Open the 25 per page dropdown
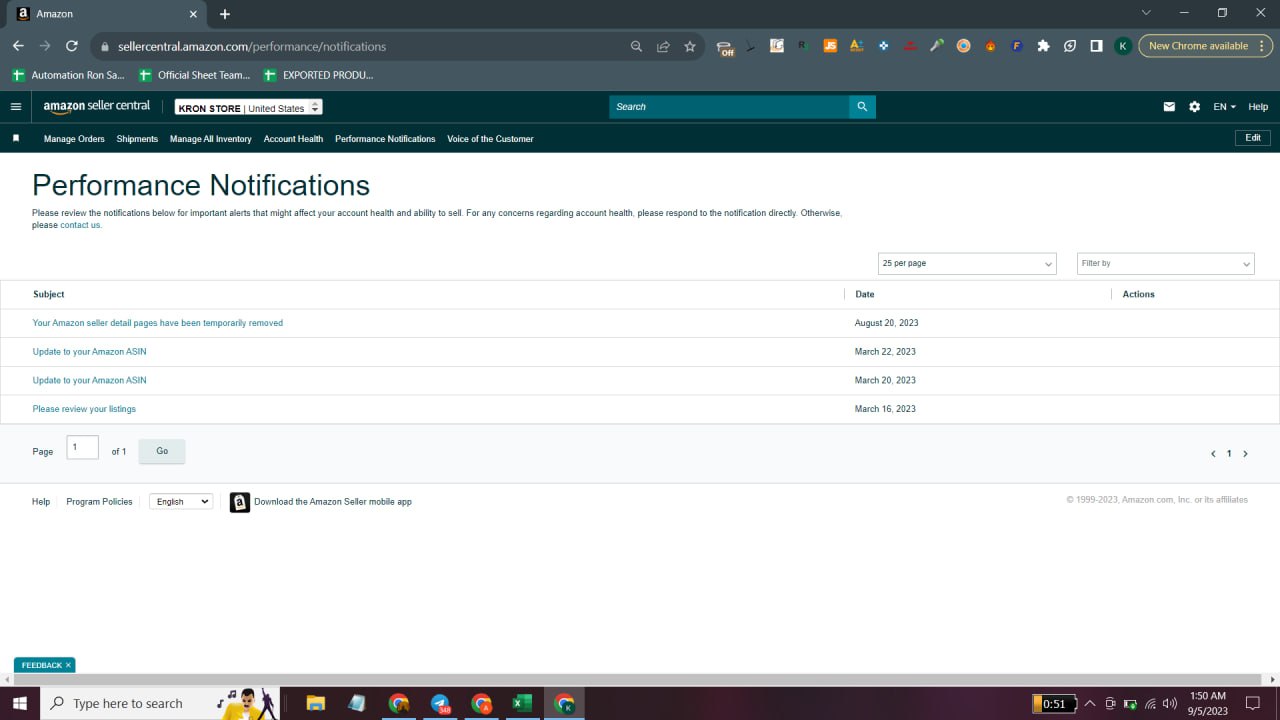This screenshot has height=720, width=1280. pos(967,263)
